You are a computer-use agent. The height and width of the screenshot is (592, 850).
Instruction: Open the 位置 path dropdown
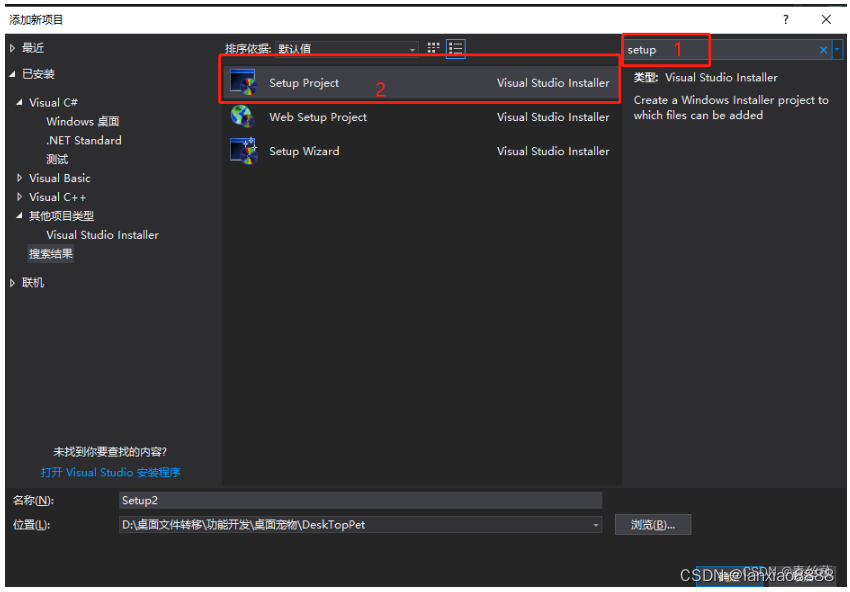[595, 525]
